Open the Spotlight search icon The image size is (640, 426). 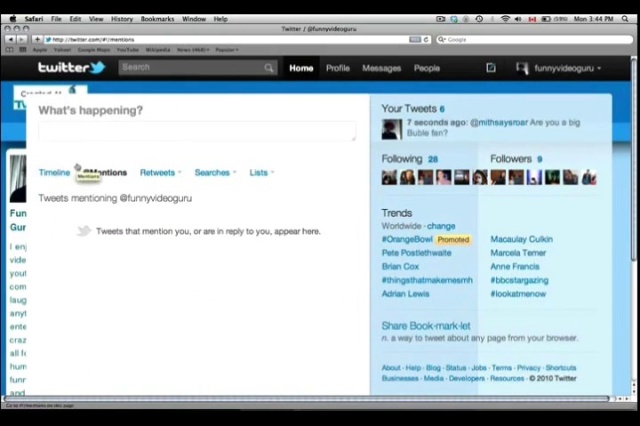coord(625,19)
